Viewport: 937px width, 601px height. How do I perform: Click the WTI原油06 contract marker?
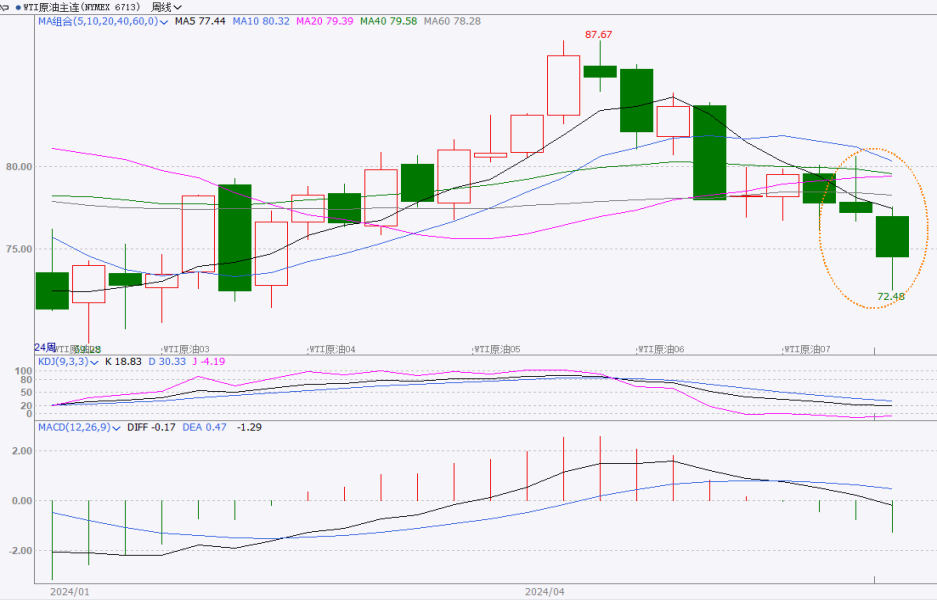(662, 349)
